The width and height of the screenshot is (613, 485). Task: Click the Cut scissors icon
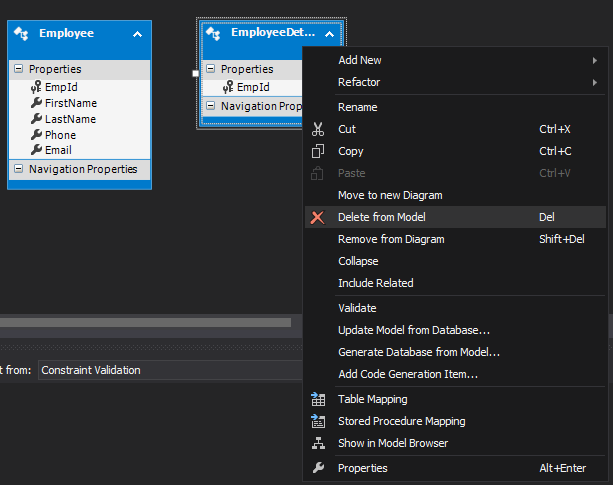click(318, 129)
